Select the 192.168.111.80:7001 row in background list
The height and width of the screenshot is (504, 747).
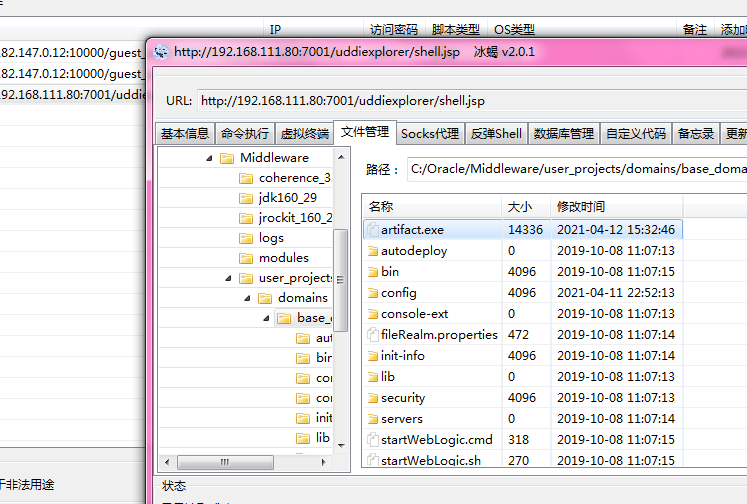72,94
